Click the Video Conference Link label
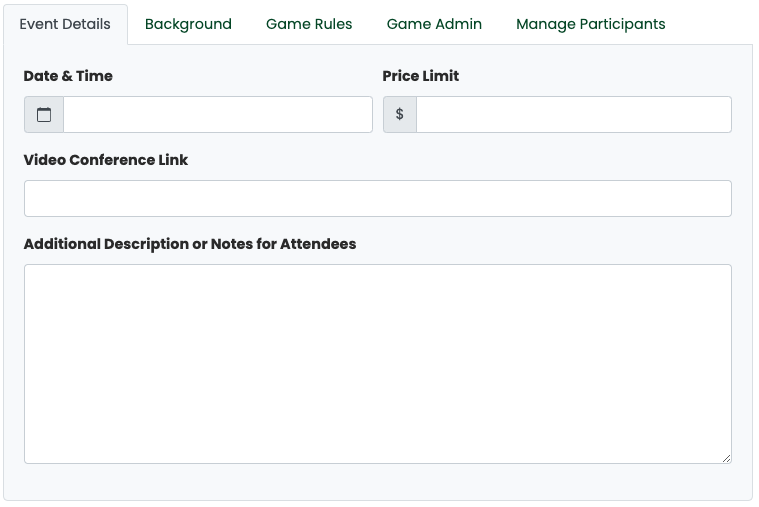759x507 pixels. pos(106,160)
